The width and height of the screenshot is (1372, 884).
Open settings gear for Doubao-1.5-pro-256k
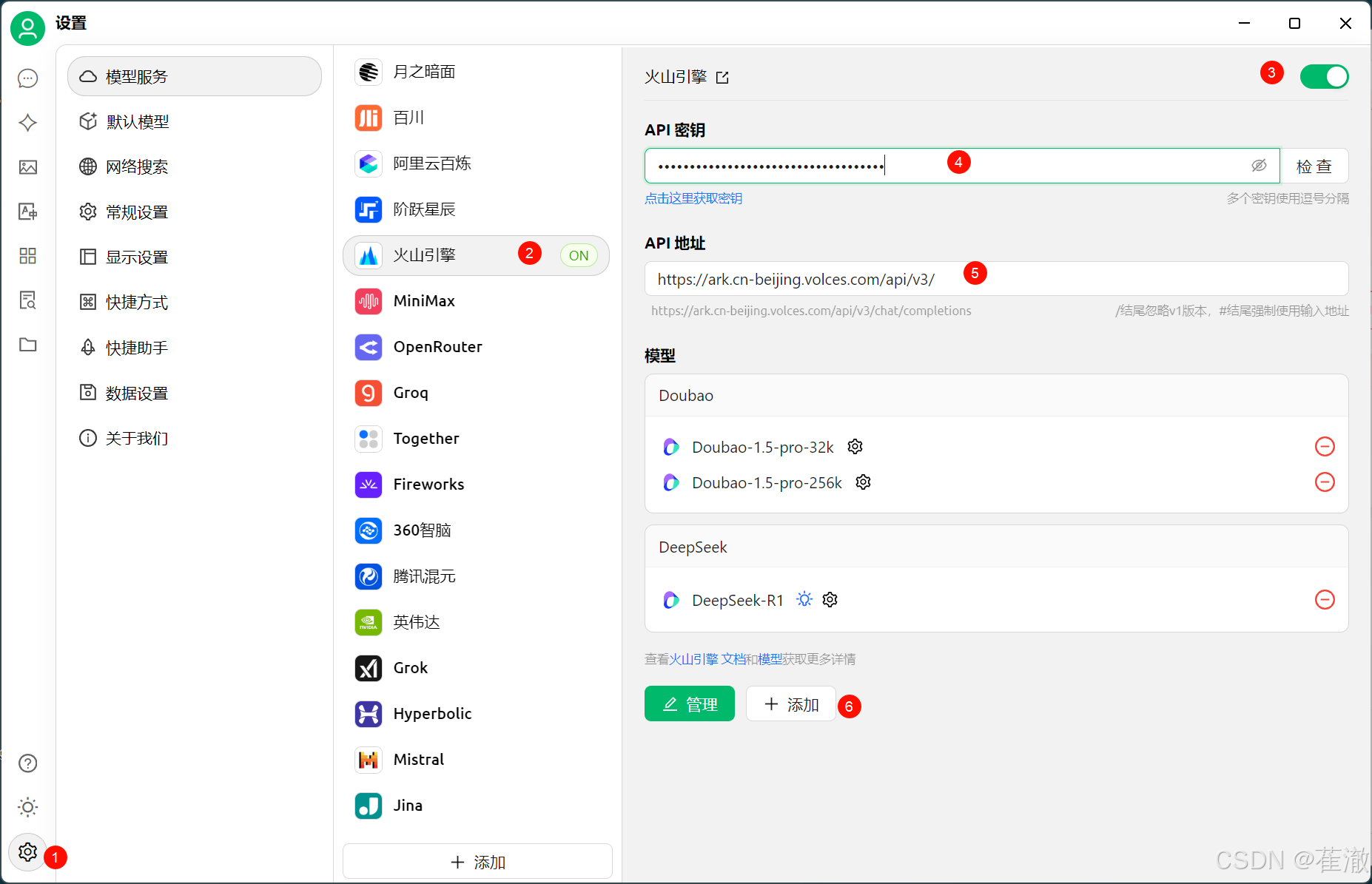[x=864, y=482]
